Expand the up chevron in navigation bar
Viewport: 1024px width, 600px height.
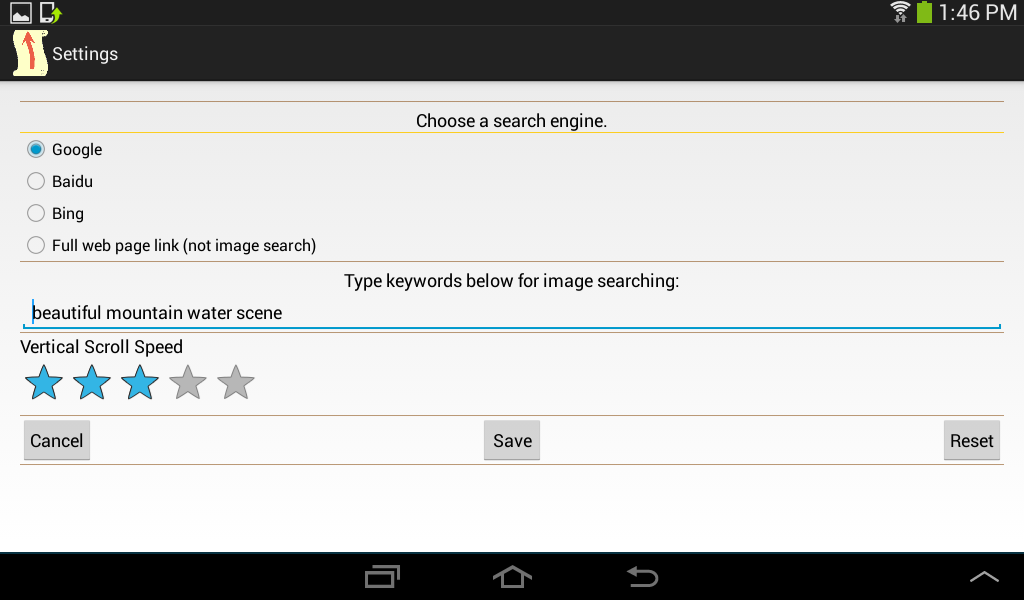pyautogui.click(x=984, y=576)
